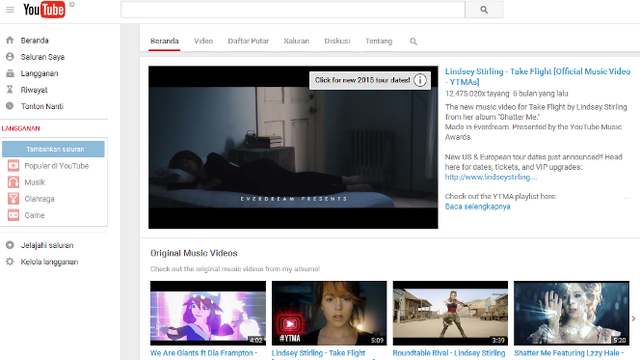
Task: Click next arrow in video shelf
Action: pos(633,319)
